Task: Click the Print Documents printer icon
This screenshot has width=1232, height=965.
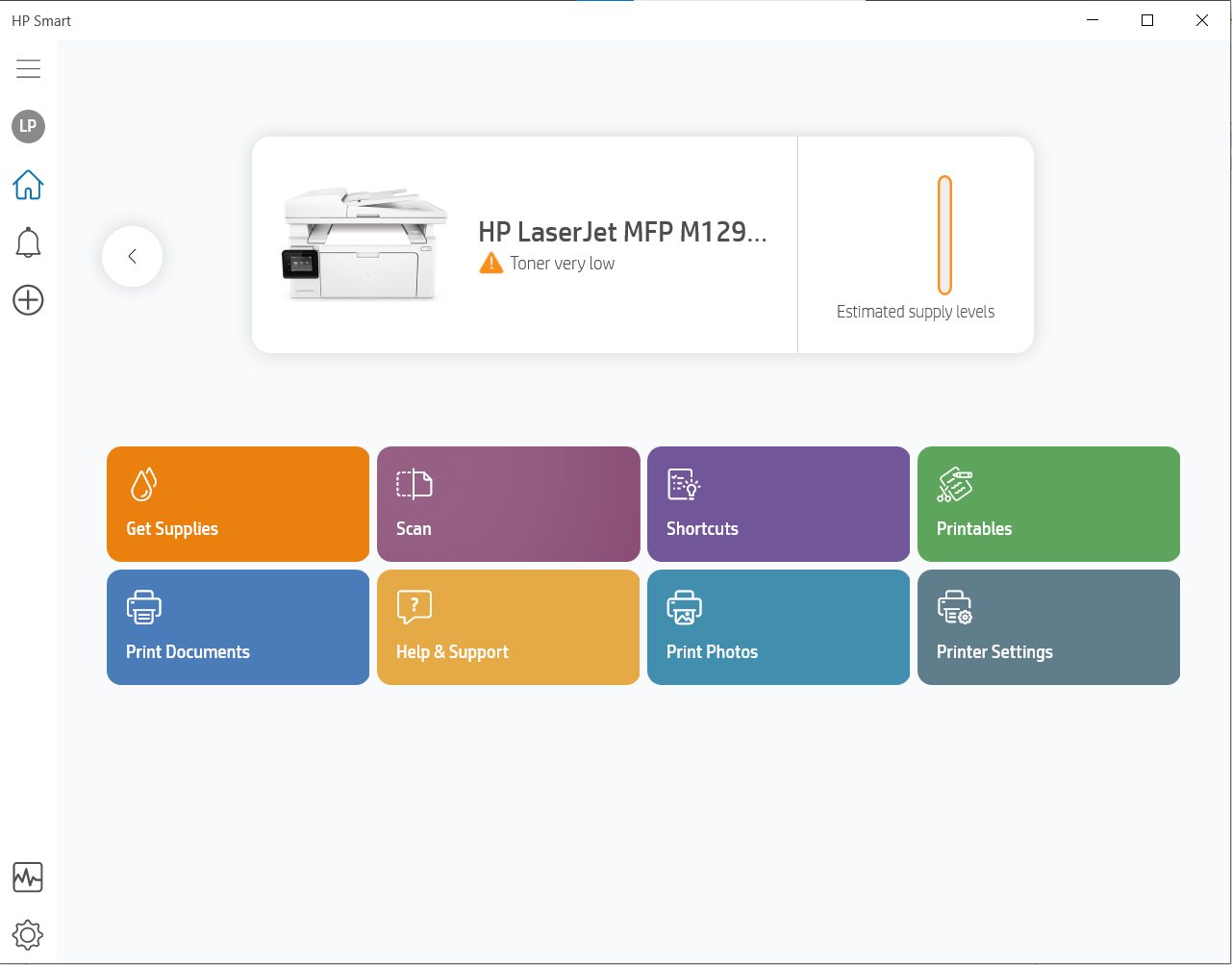Action: (144, 607)
